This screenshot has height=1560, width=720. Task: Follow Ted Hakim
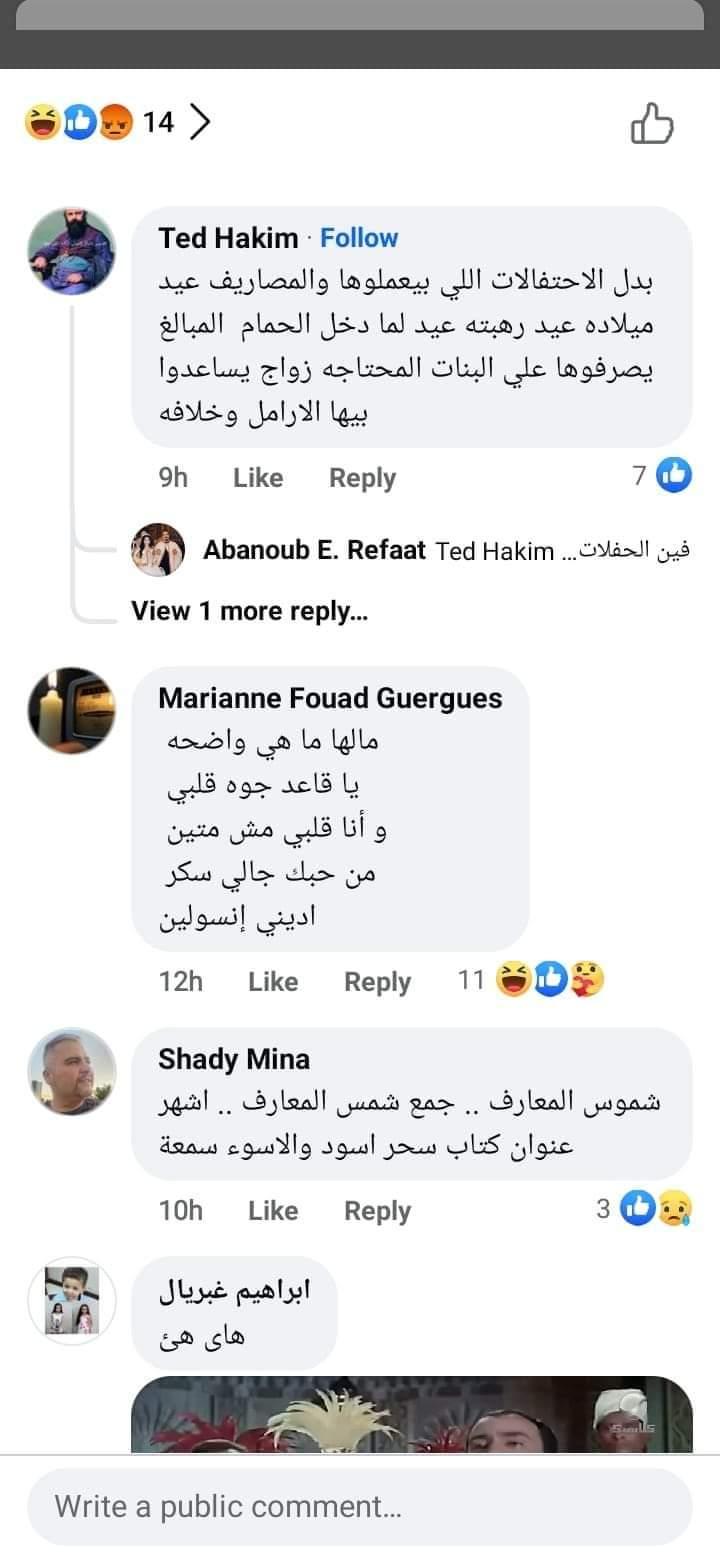click(358, 238)
